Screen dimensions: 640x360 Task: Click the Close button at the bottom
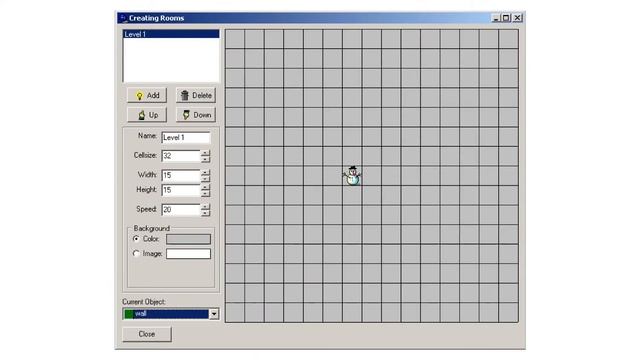tap(147, 334)
